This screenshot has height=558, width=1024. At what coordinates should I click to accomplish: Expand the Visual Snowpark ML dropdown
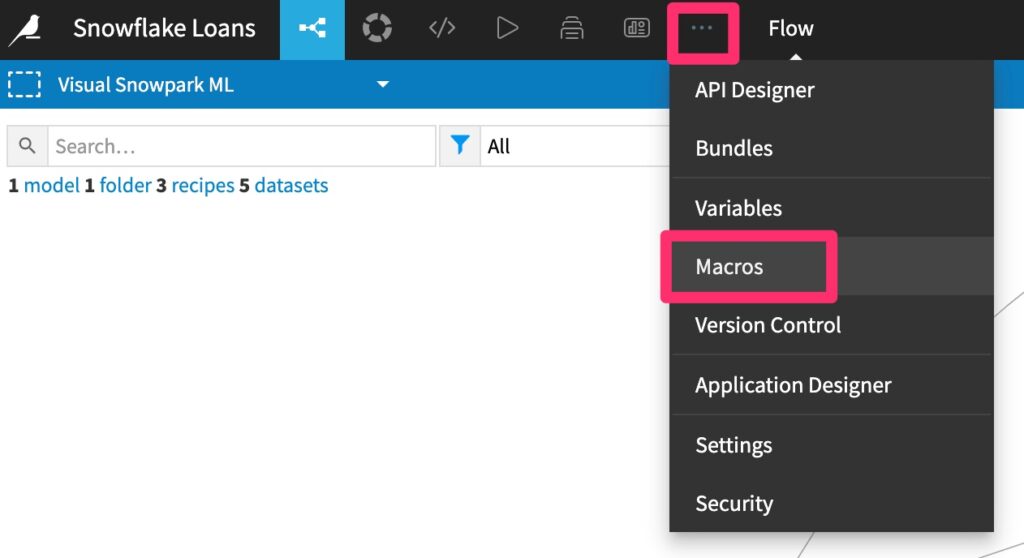coord(382,85)
